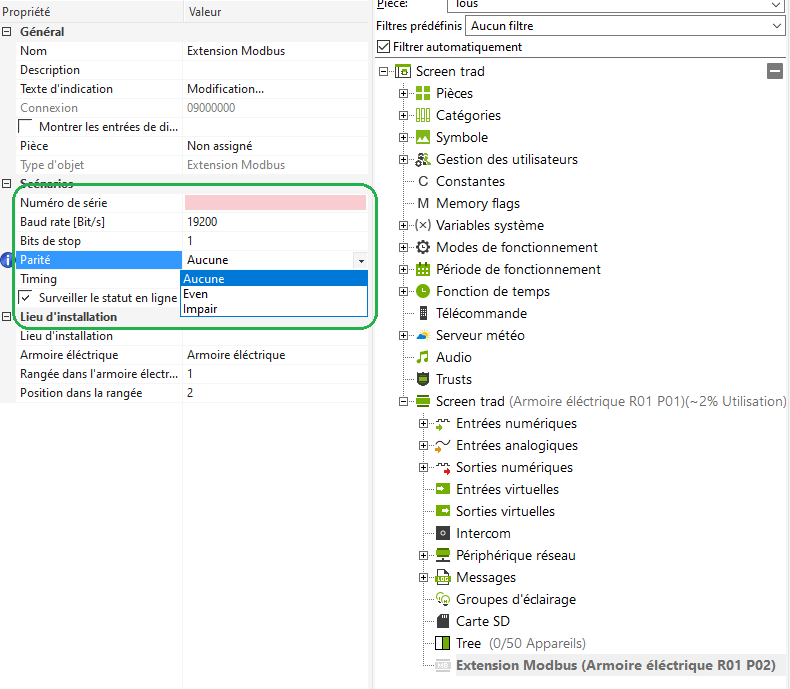This screenshot has height=689, width=790.
Task: Select the Intercom icon in tree
Action: coord(443,533)
